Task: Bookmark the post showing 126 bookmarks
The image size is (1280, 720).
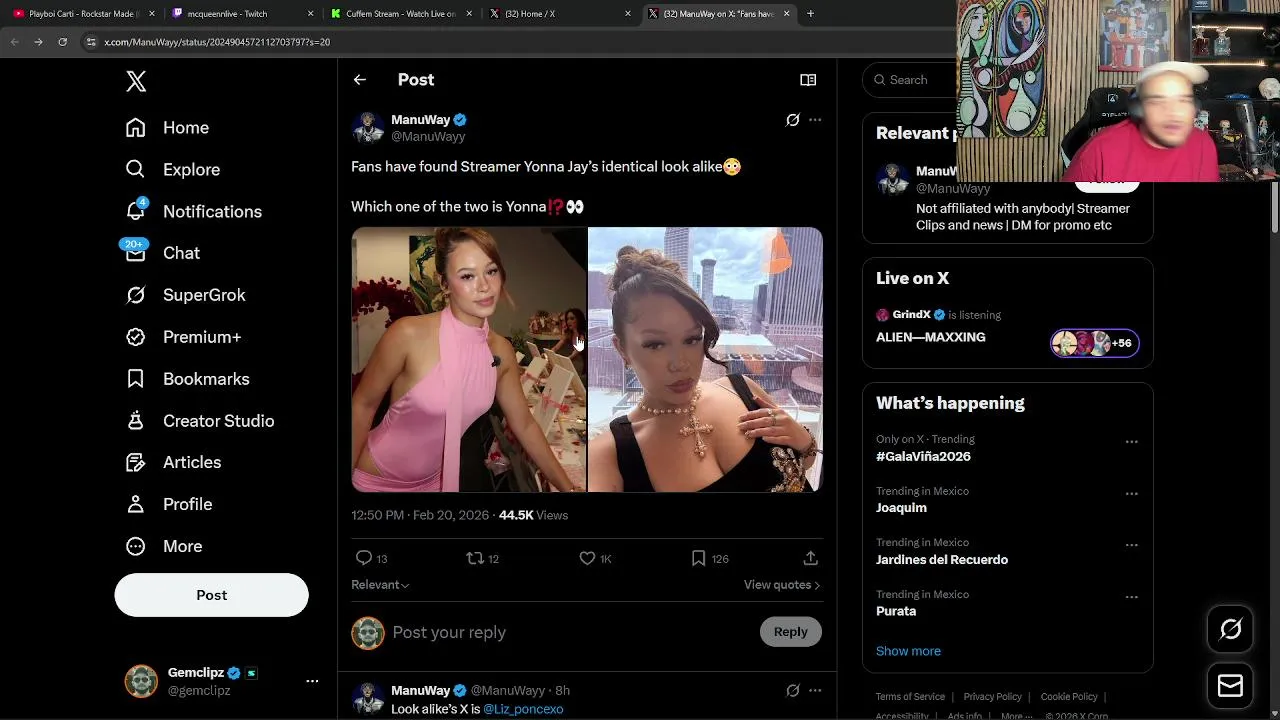Action: click(x=698, y=558)
